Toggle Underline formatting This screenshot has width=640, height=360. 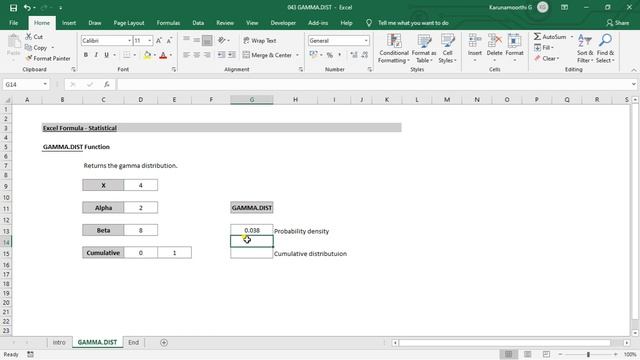tap(107, 55)
